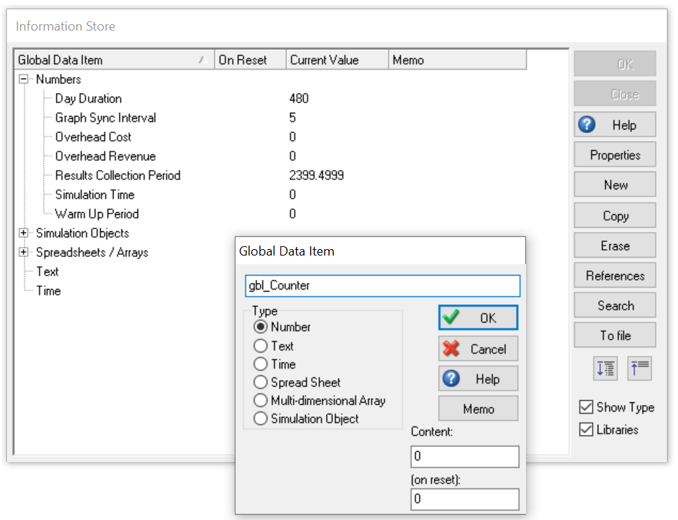Click the gbl_Counter name input field
The height and width of the screenshot is (520, 678).
click(382, 286)
